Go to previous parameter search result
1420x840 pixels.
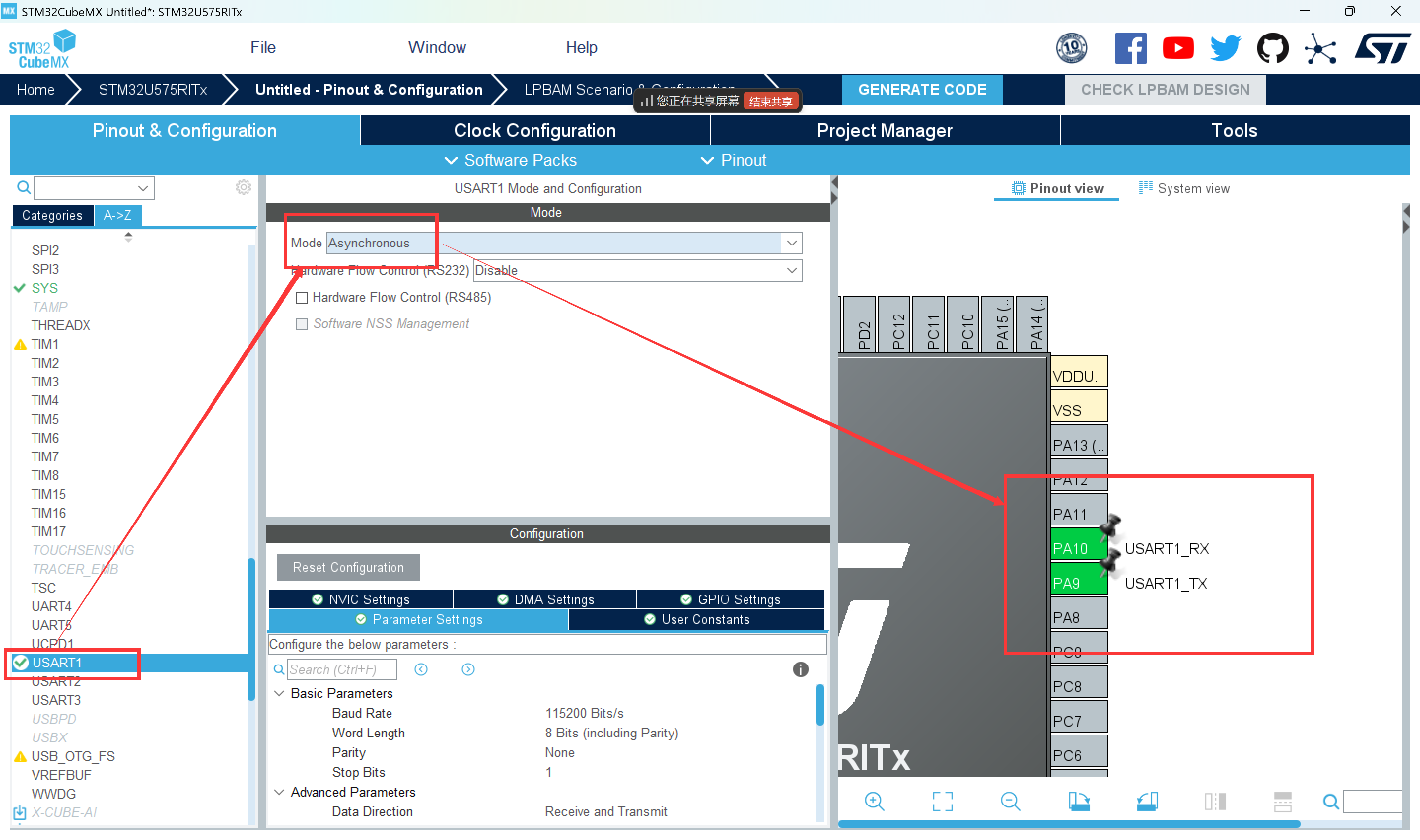[x=421, y=669]
